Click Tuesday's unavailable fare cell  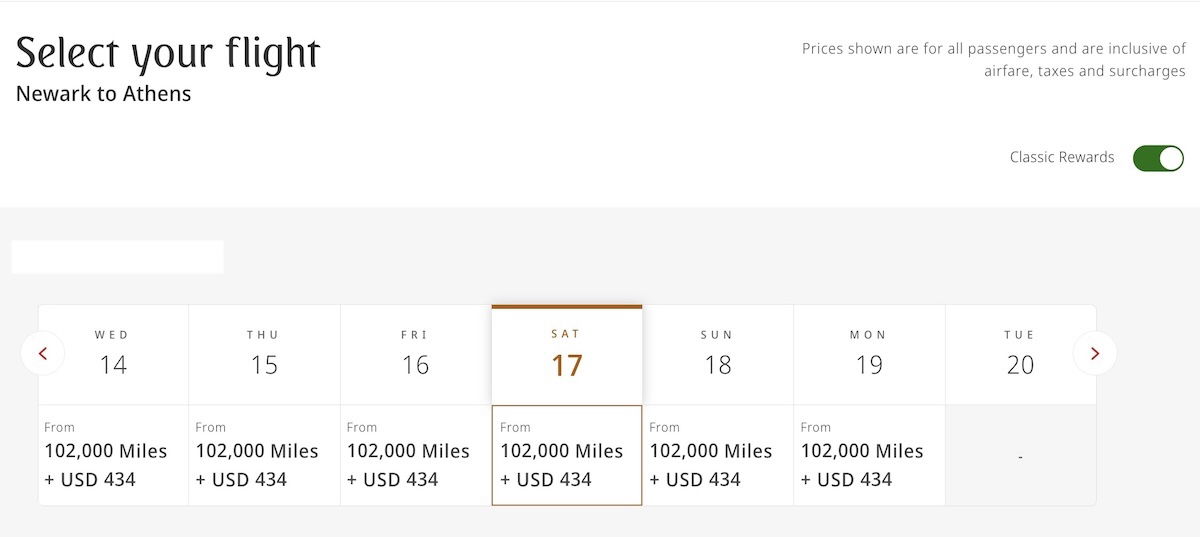click(1020, 456)
